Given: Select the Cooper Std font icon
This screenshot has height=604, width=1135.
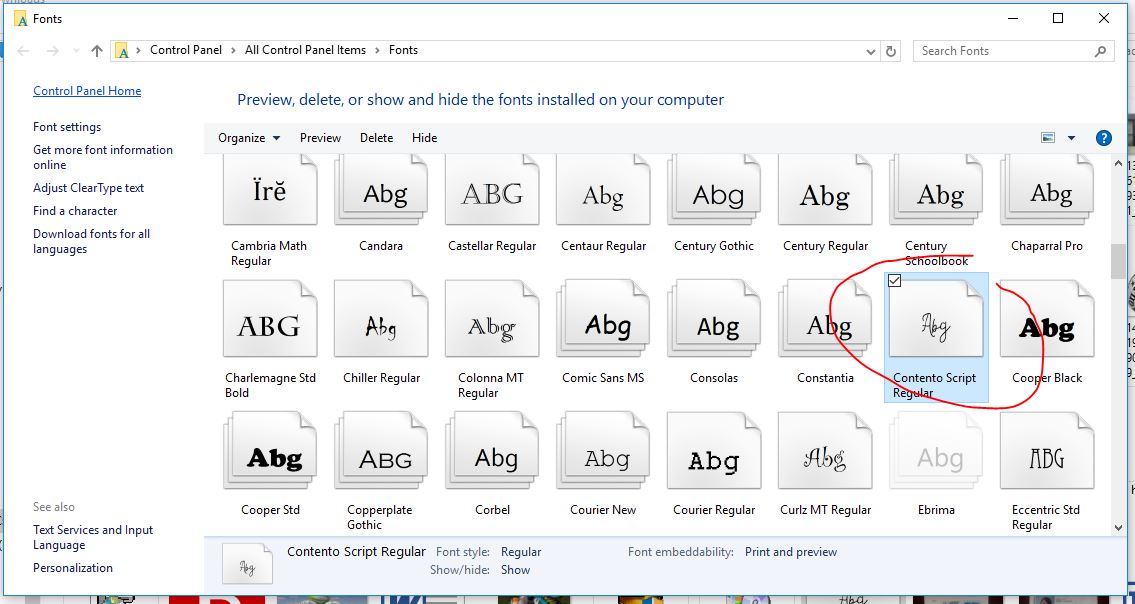Looking at the screenshot, I should coord(269,451).
